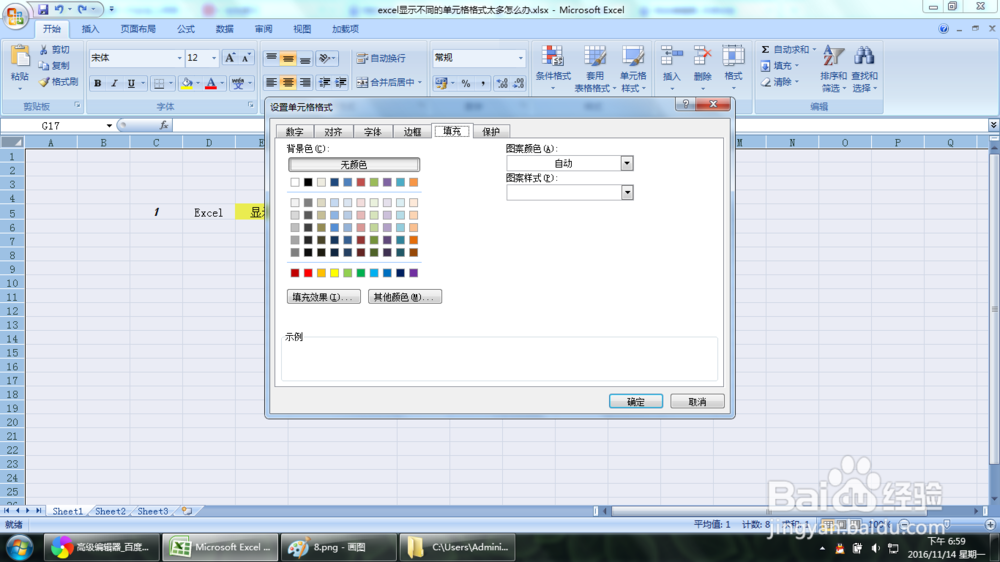Switch to Sheet2 worksheet tab

pyautogui.click(x=110, y=511)
